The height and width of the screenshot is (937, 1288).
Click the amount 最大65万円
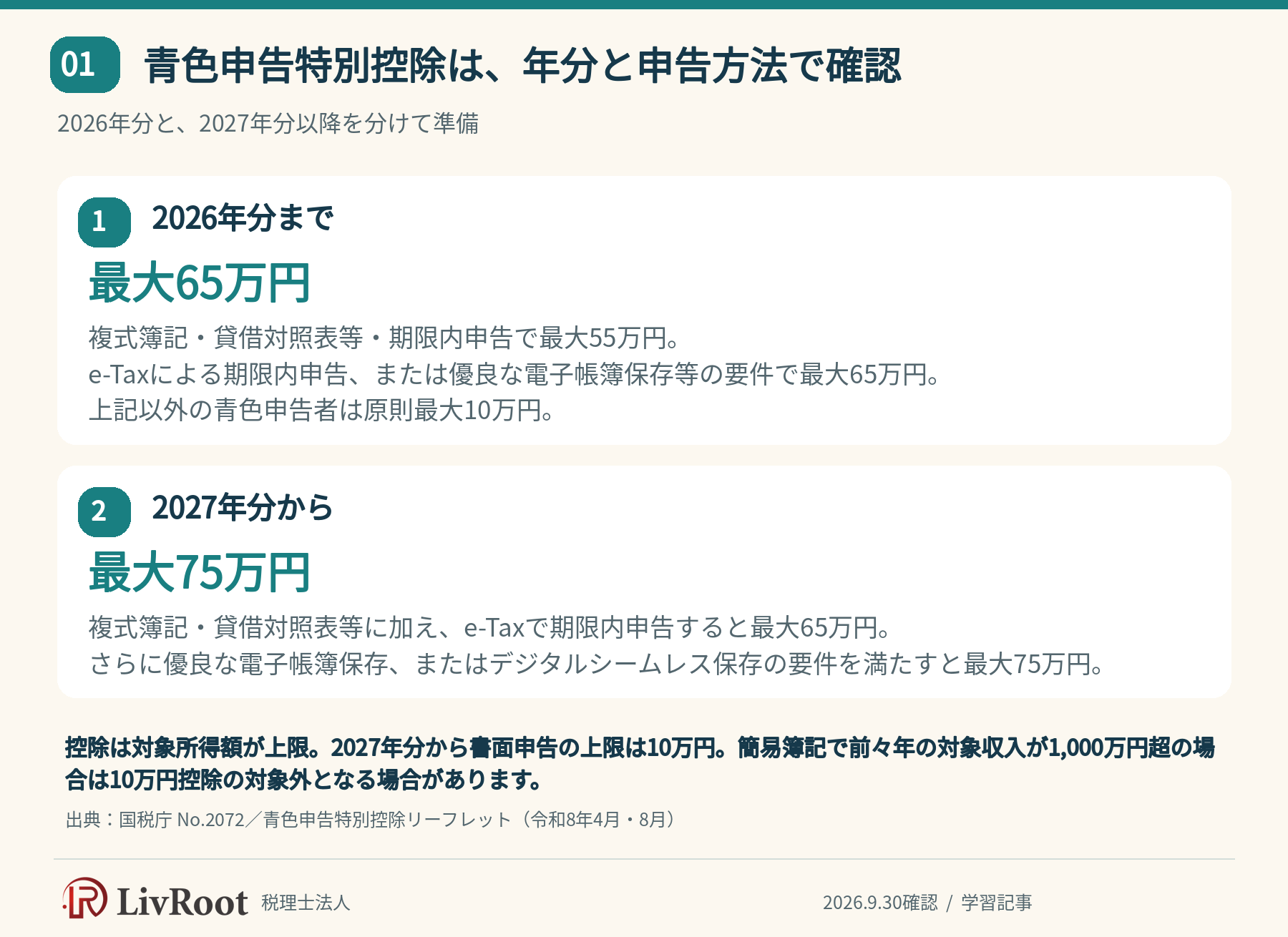[x=199, y=283]
